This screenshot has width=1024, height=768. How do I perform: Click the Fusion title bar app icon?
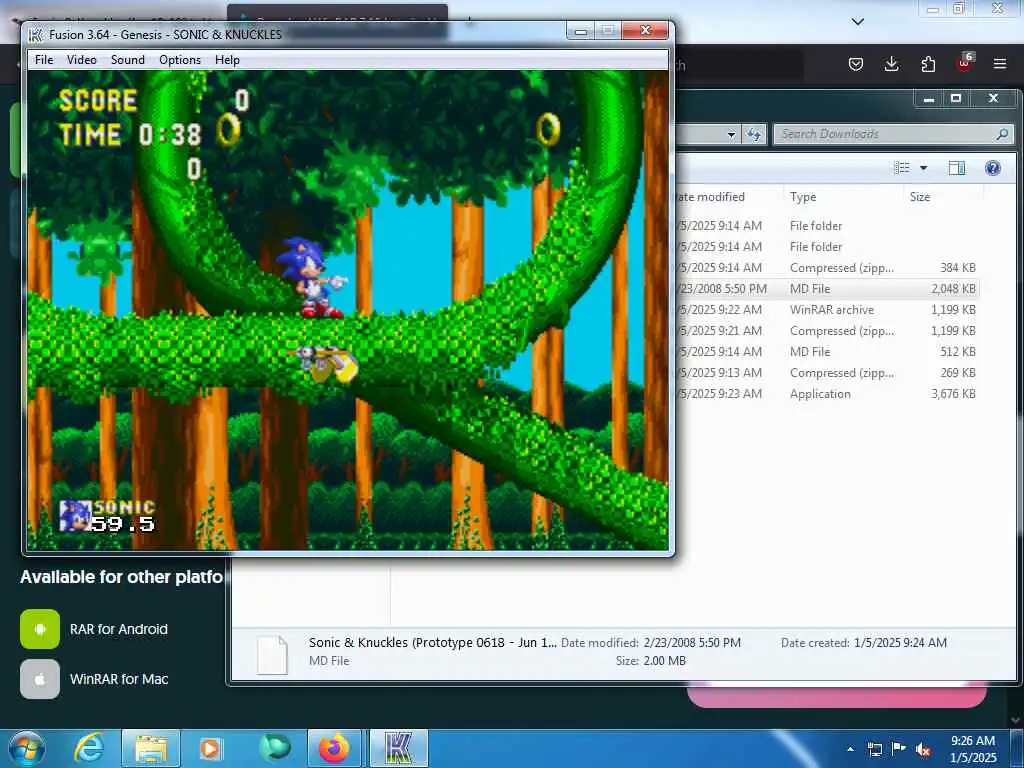(37, 34)
